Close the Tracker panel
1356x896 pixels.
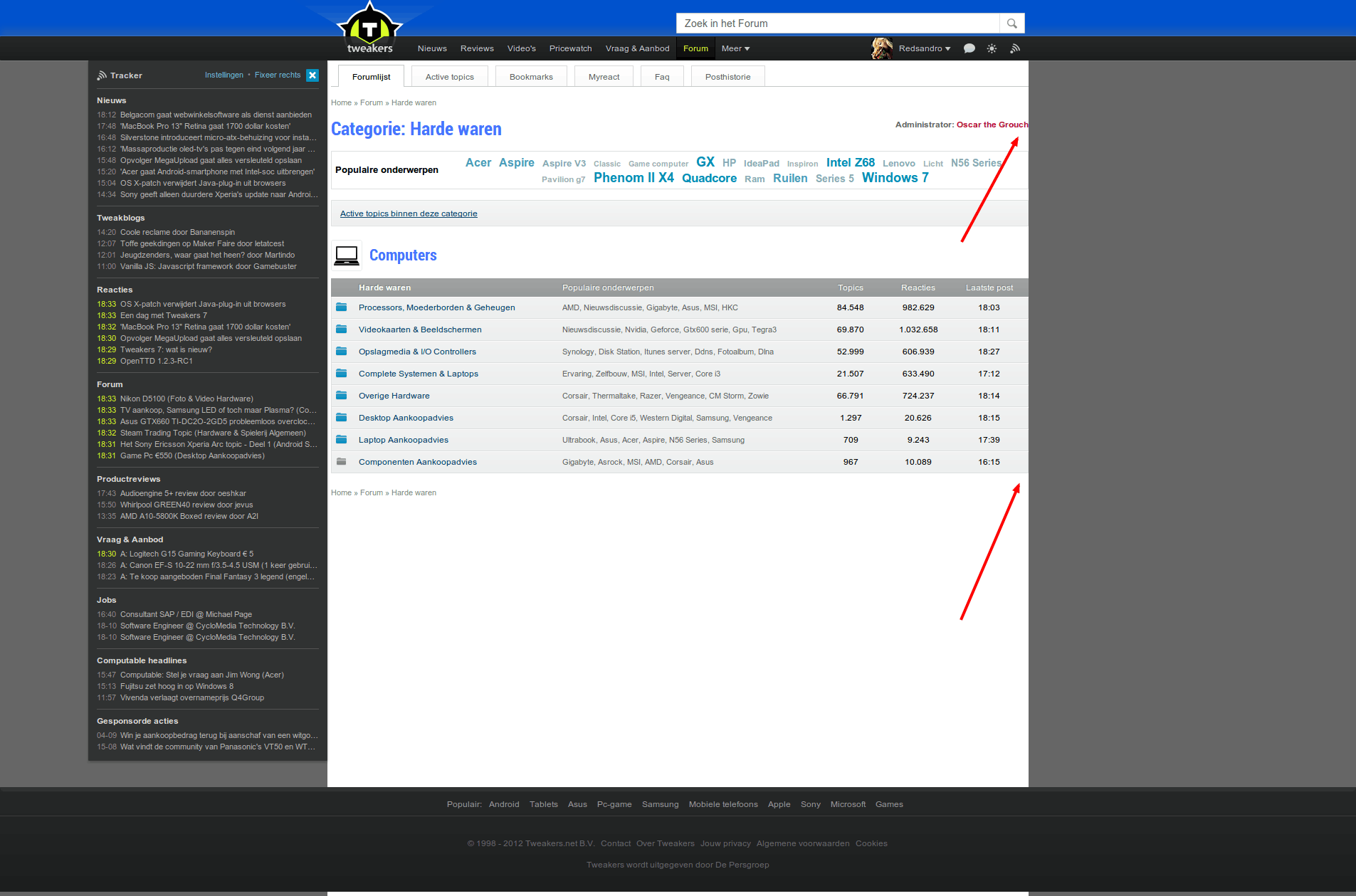(312, 75)
